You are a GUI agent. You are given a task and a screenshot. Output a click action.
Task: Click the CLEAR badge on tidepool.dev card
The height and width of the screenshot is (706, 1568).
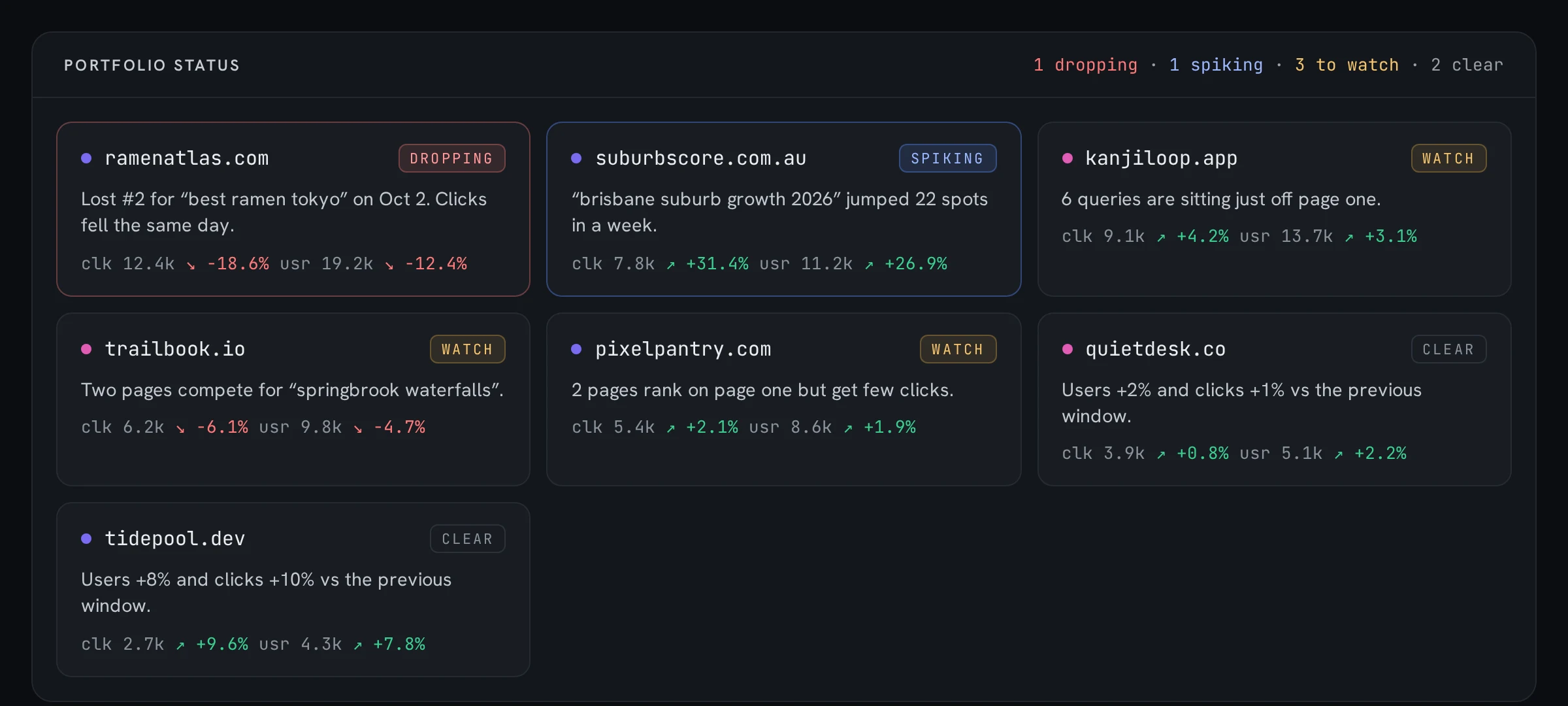click(x=467, y=539)
